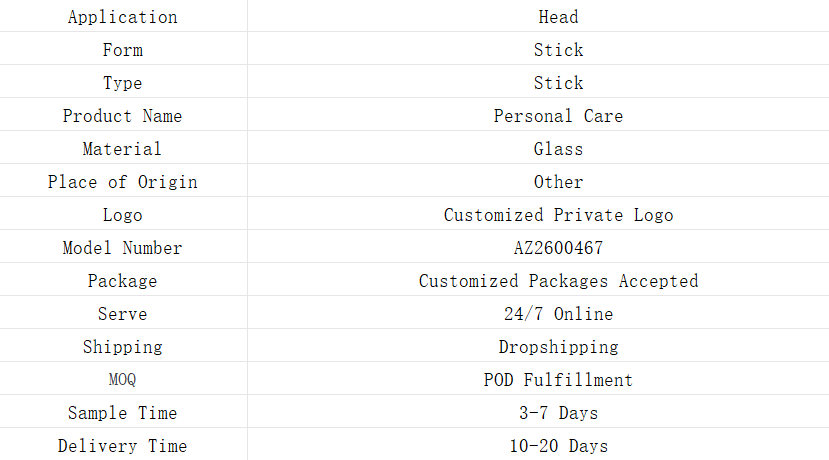
Task: Select model number AZ2600467
Action: 558,248
